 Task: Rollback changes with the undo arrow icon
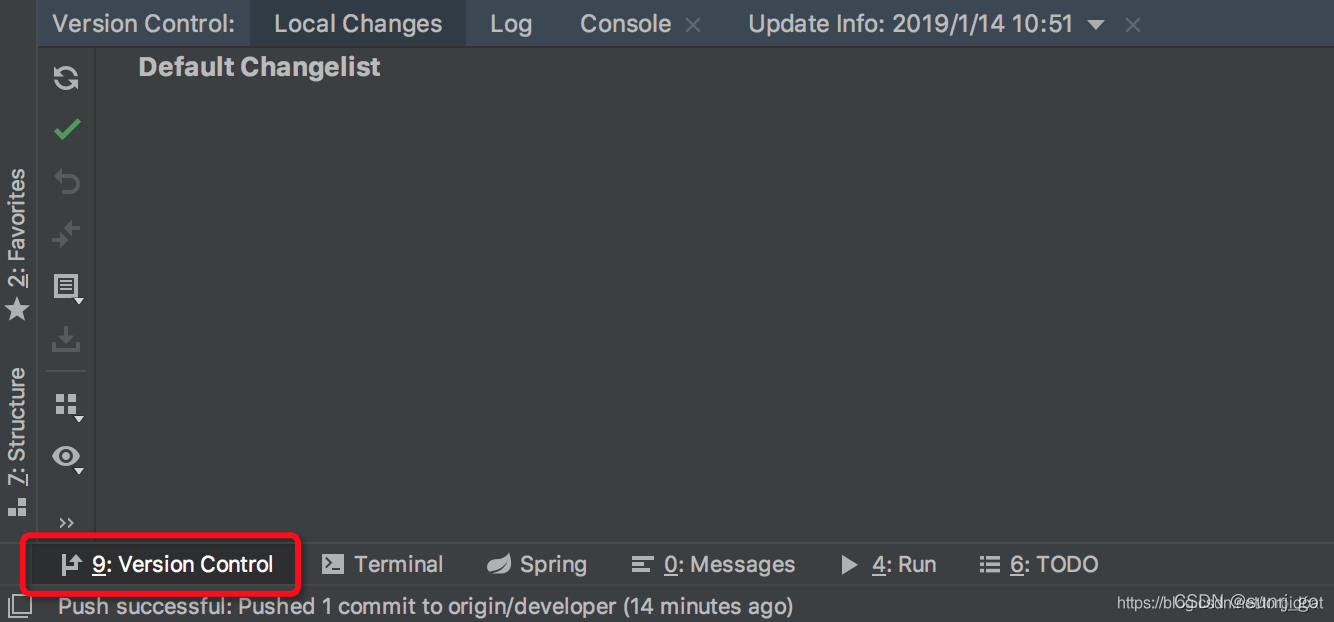(x=66, y=181)
